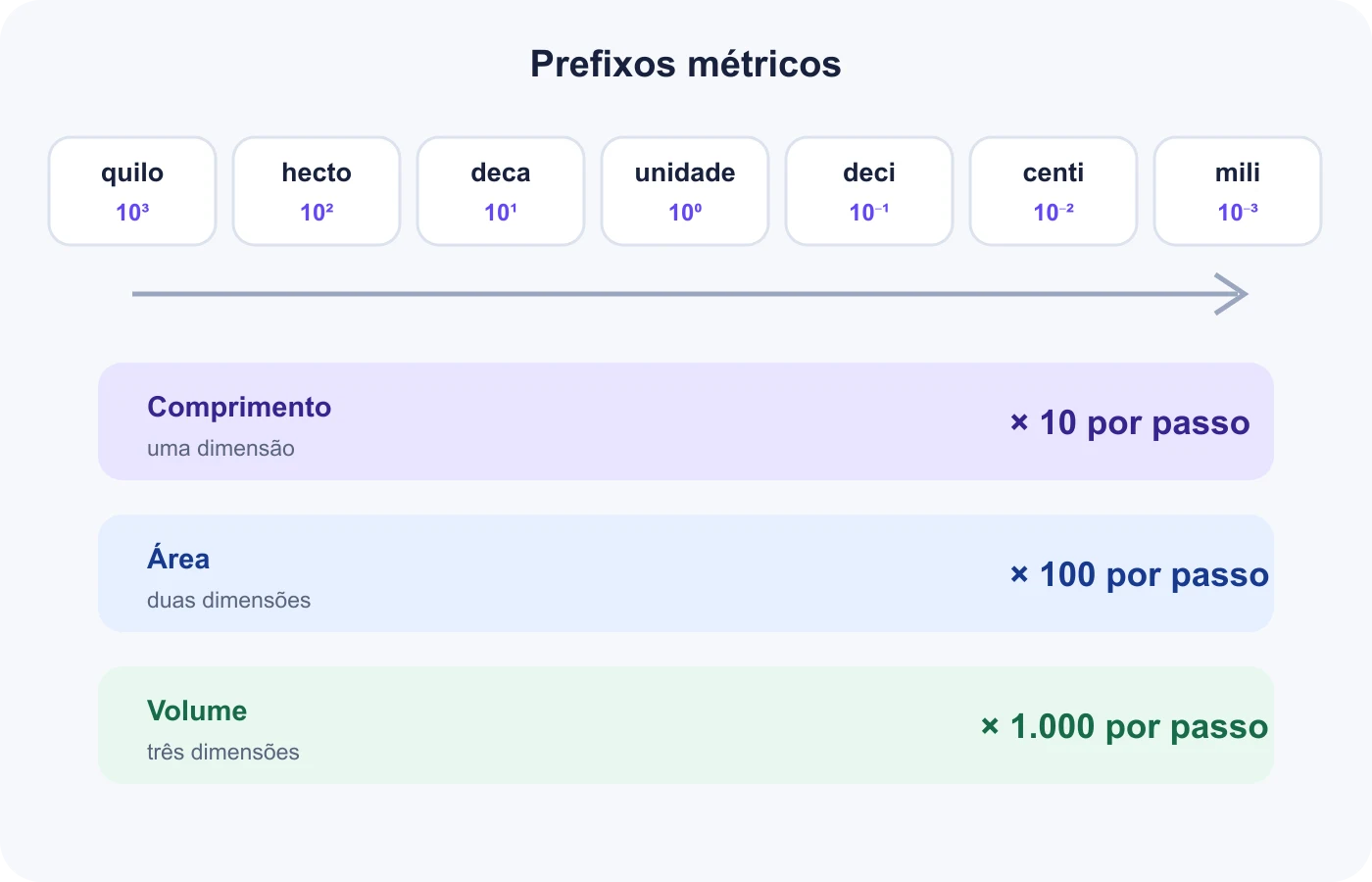
Task: Click the deca prefix card
Action: click(501, 191)
